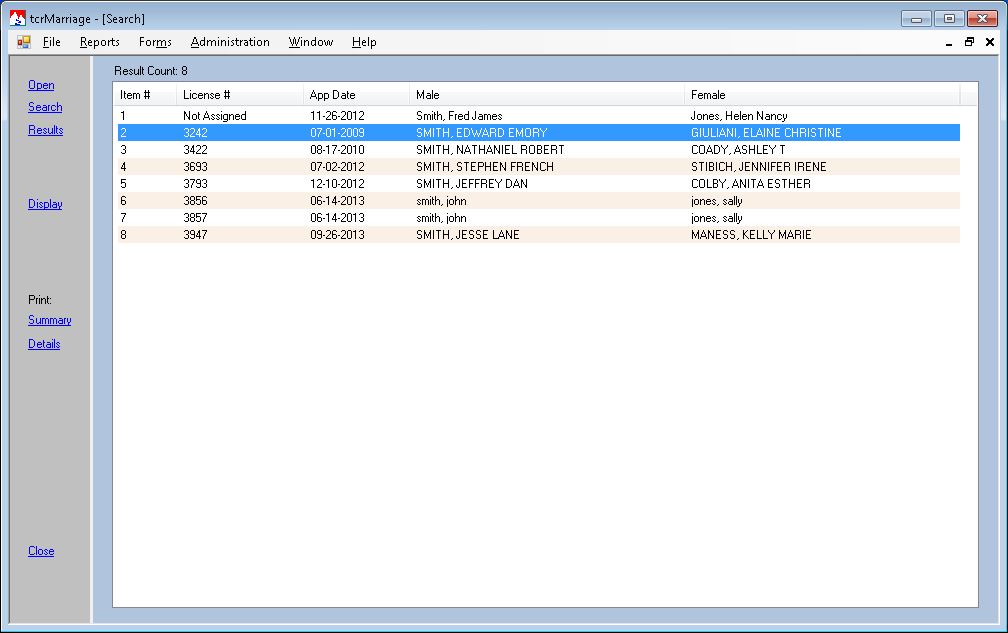
Task: Click the Close link at sidebar bottom
Action: [41, 551]
